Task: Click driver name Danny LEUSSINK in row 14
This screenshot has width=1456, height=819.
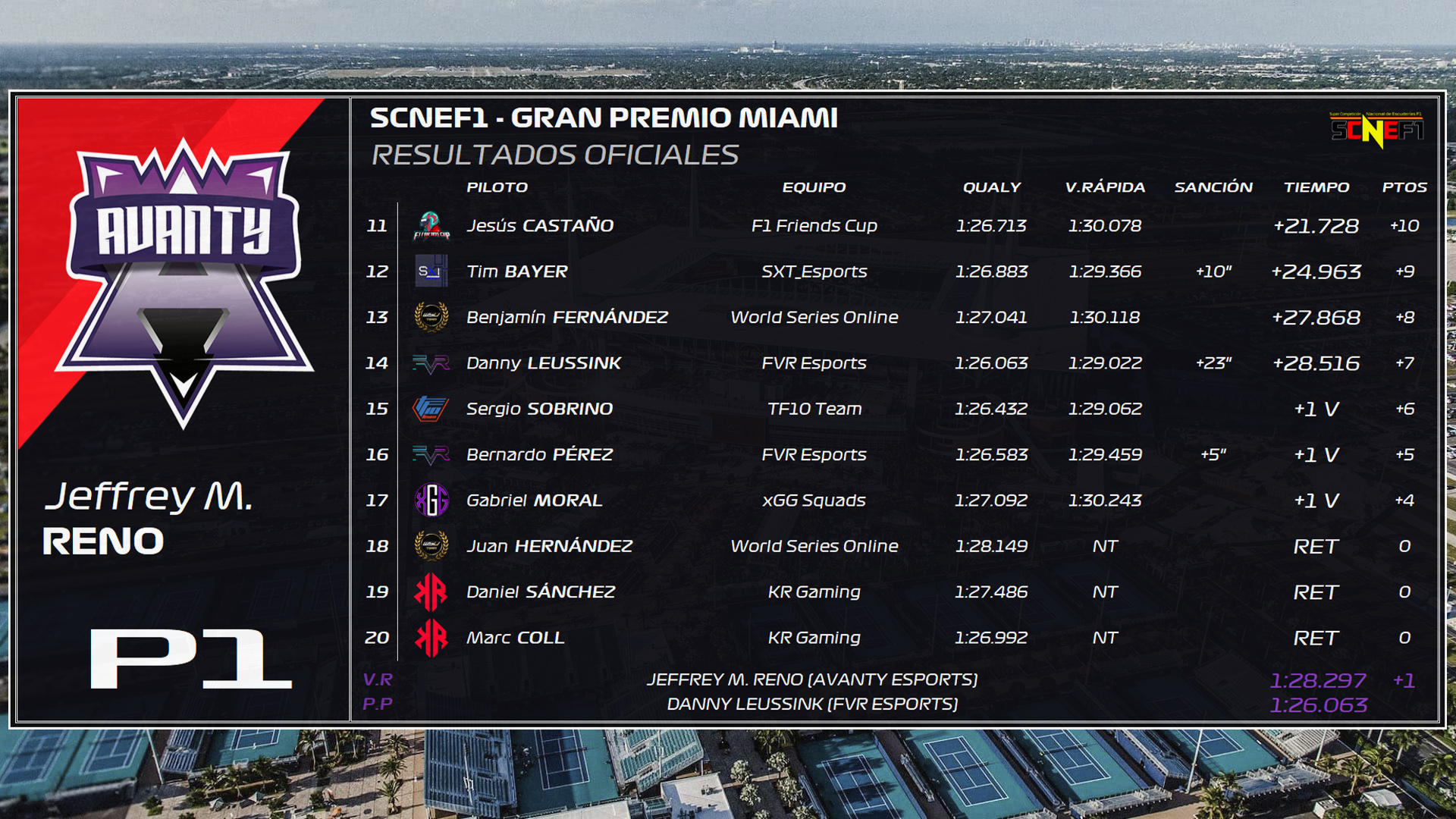Action: point(544,362)
